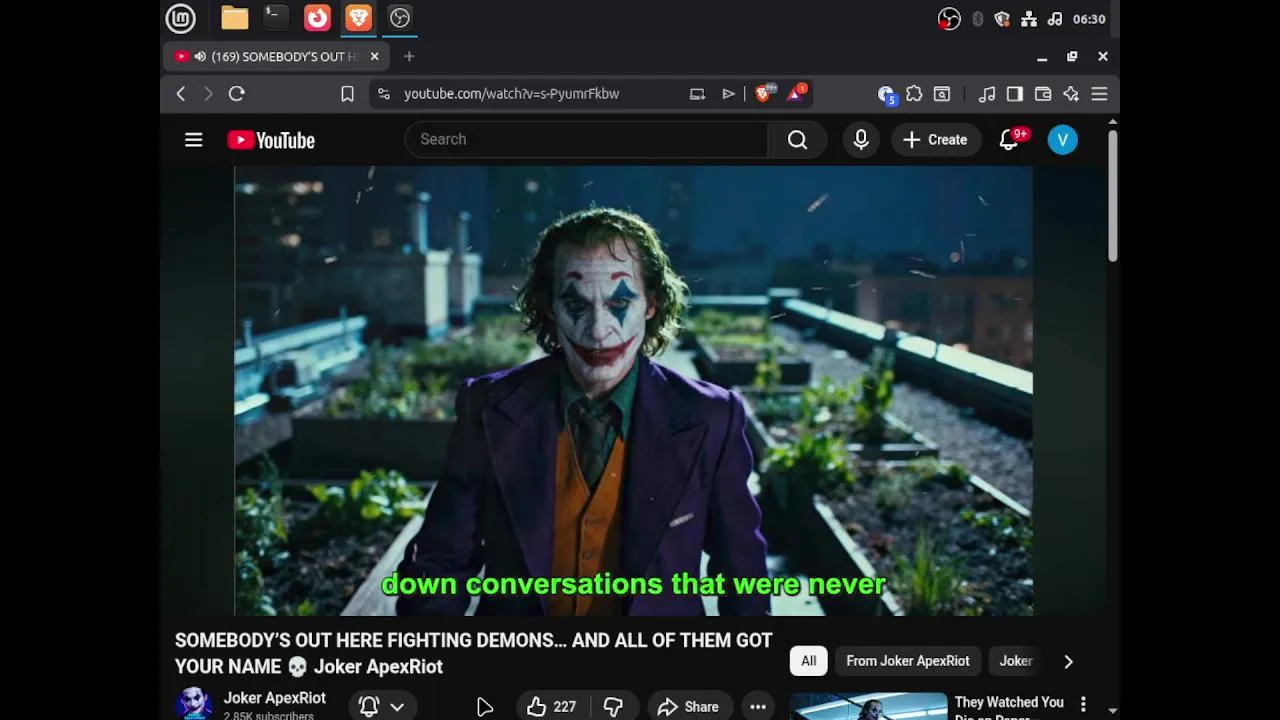Open Brave Leo AI sparkle icon
This screenshot has width=1280, height=720.
coord(1071,94)
